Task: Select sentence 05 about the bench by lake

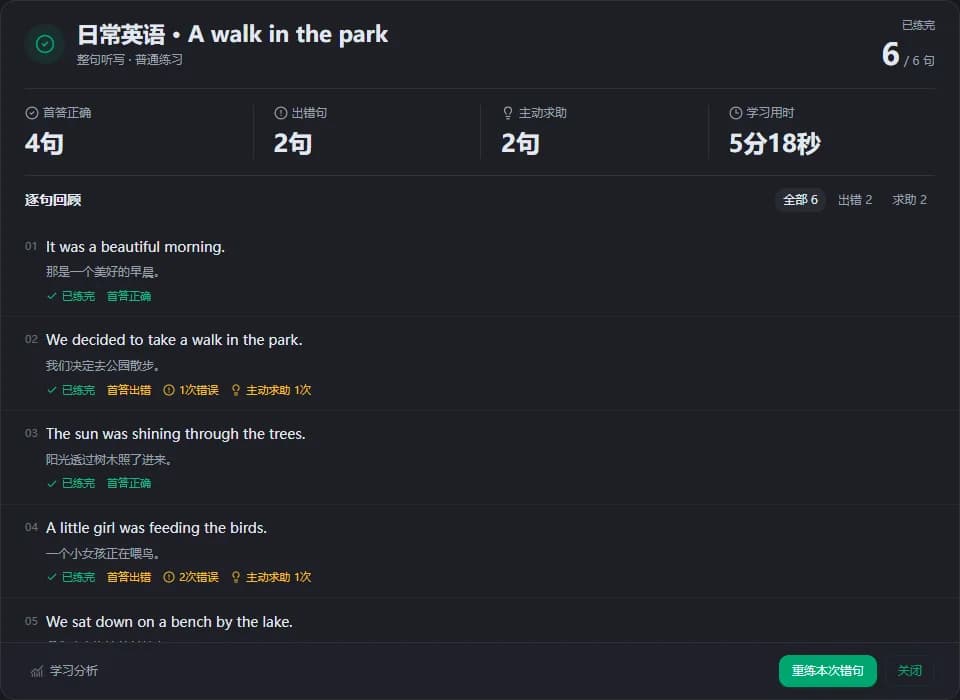Action: point(480,622)
